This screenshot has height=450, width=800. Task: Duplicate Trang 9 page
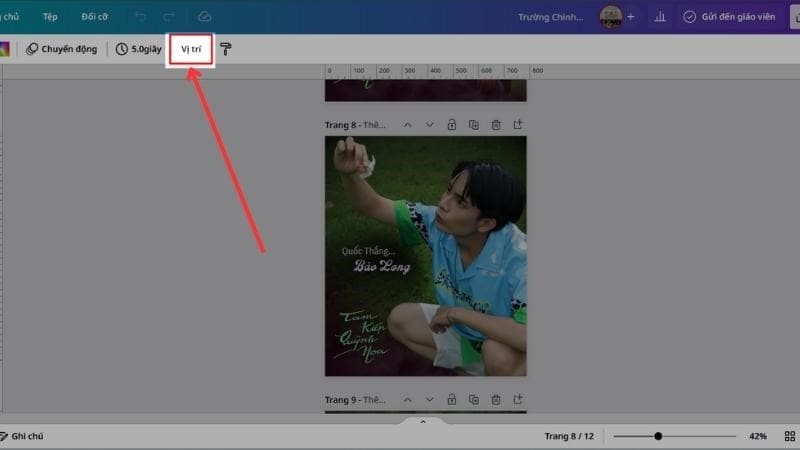pyautogui.click(x=473, y=400)
